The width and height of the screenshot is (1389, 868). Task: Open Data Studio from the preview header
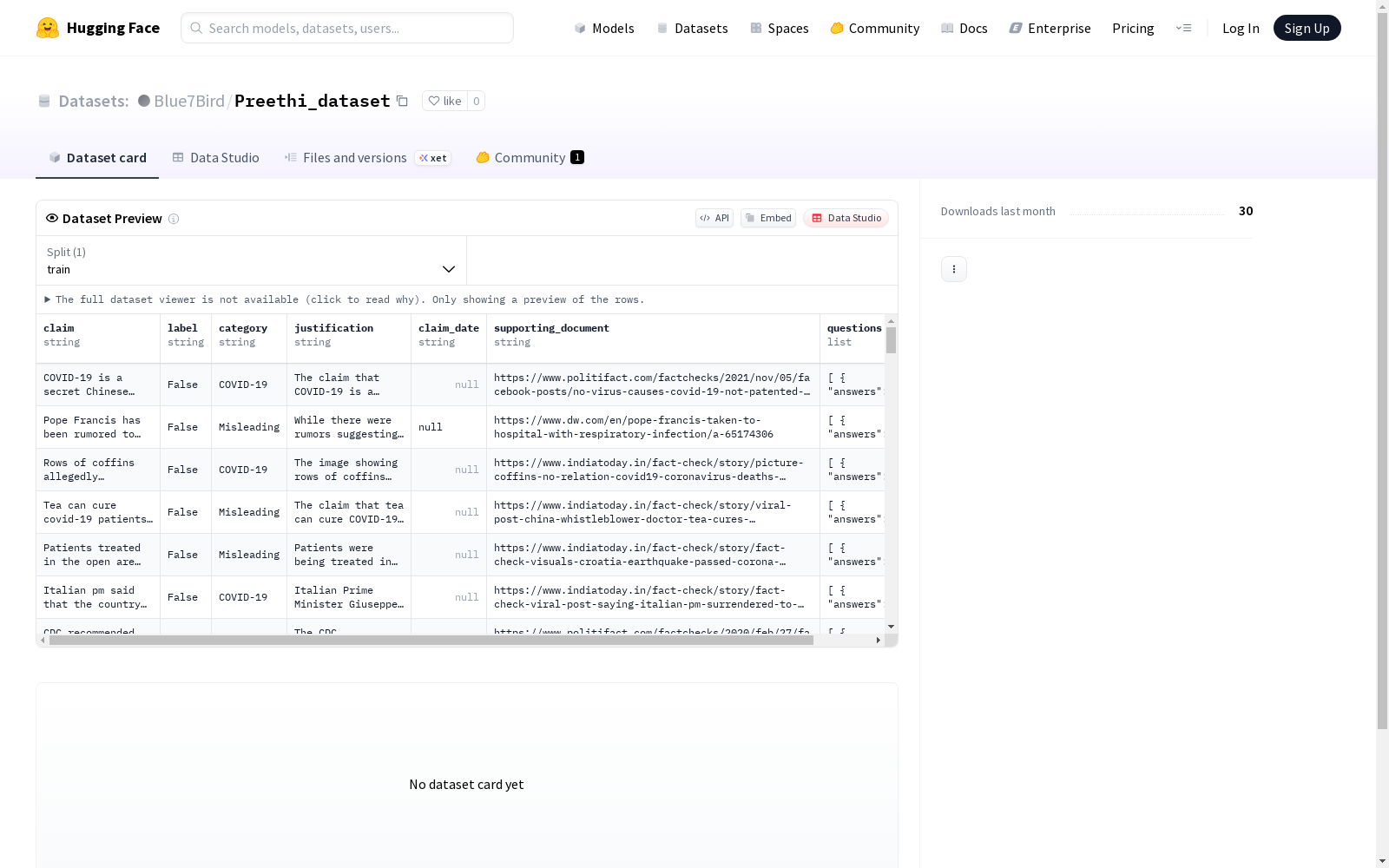click(x=846, y=218)
